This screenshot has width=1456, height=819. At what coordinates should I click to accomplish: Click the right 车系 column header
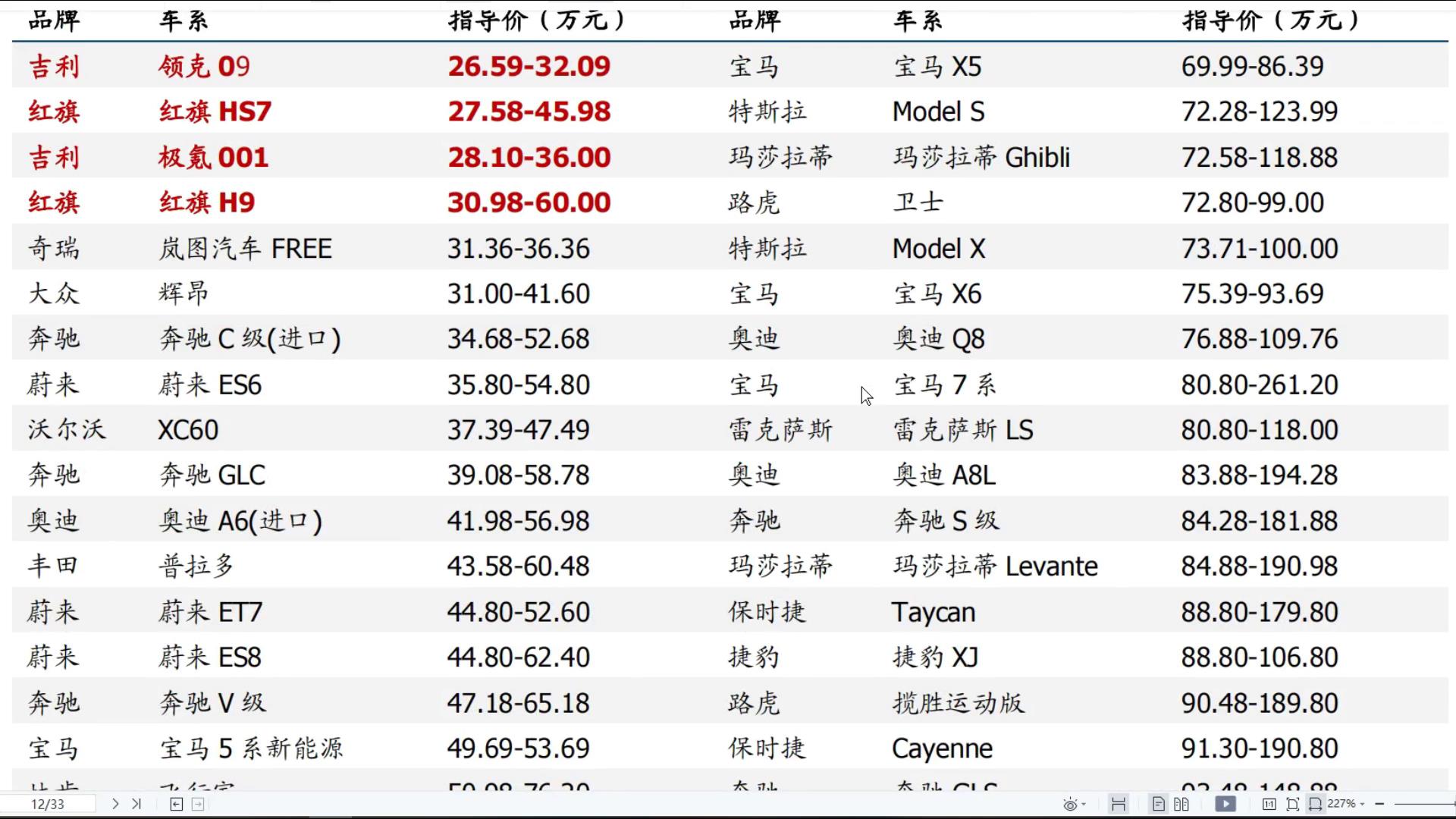[x=918, y=20]
